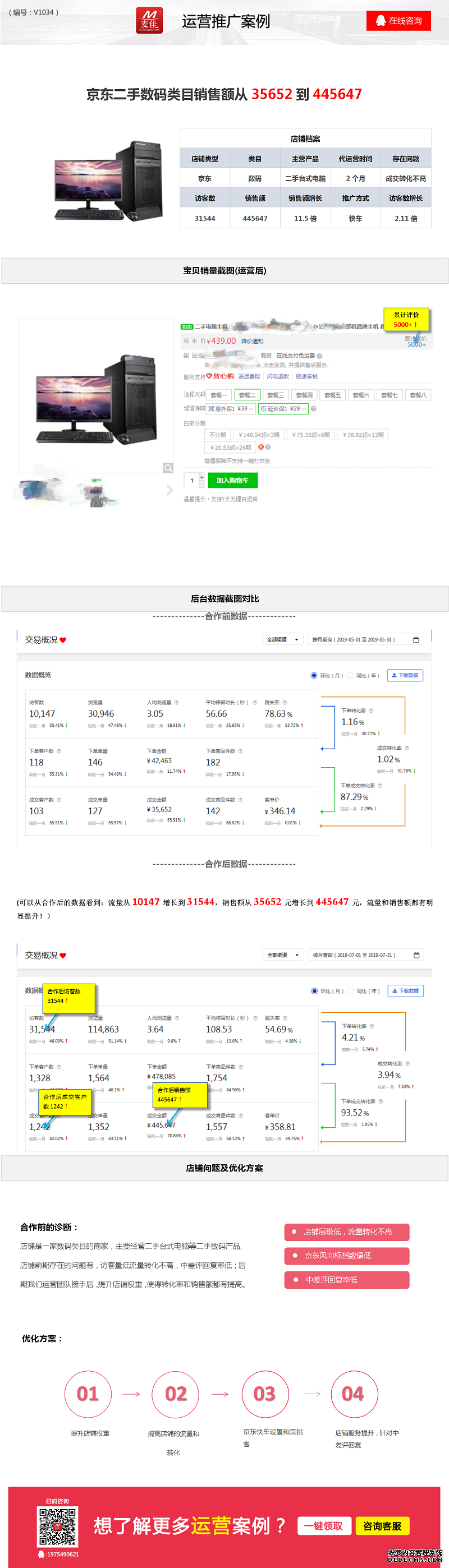This screenshot has width=449, height=1568.
Task: Click 人均浏览量 help icon in the May panel
Action: coord(177,703)
